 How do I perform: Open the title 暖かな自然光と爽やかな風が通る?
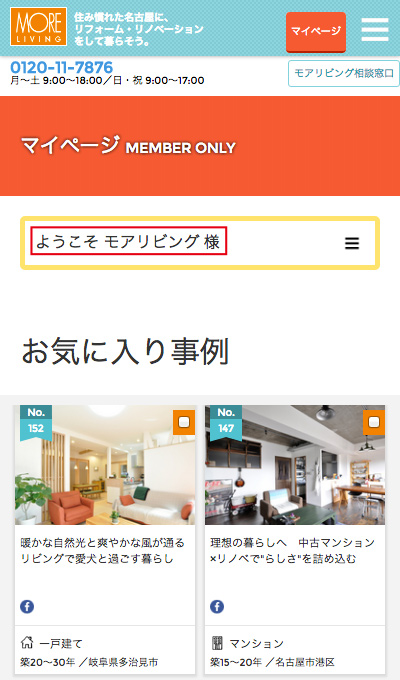pos(102,543)
